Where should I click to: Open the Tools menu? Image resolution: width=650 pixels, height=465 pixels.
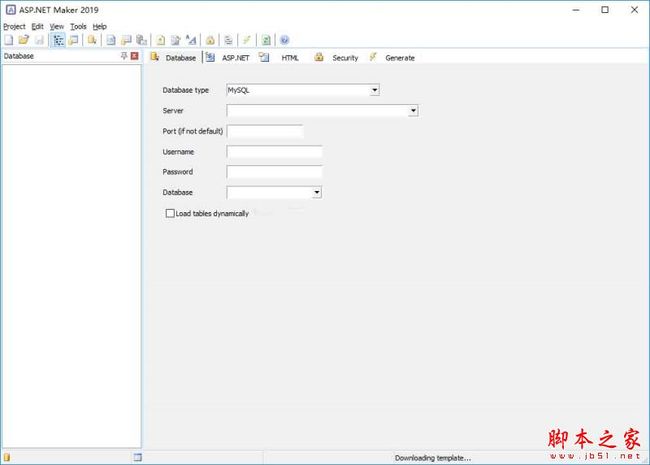click(x=78, y=26)
